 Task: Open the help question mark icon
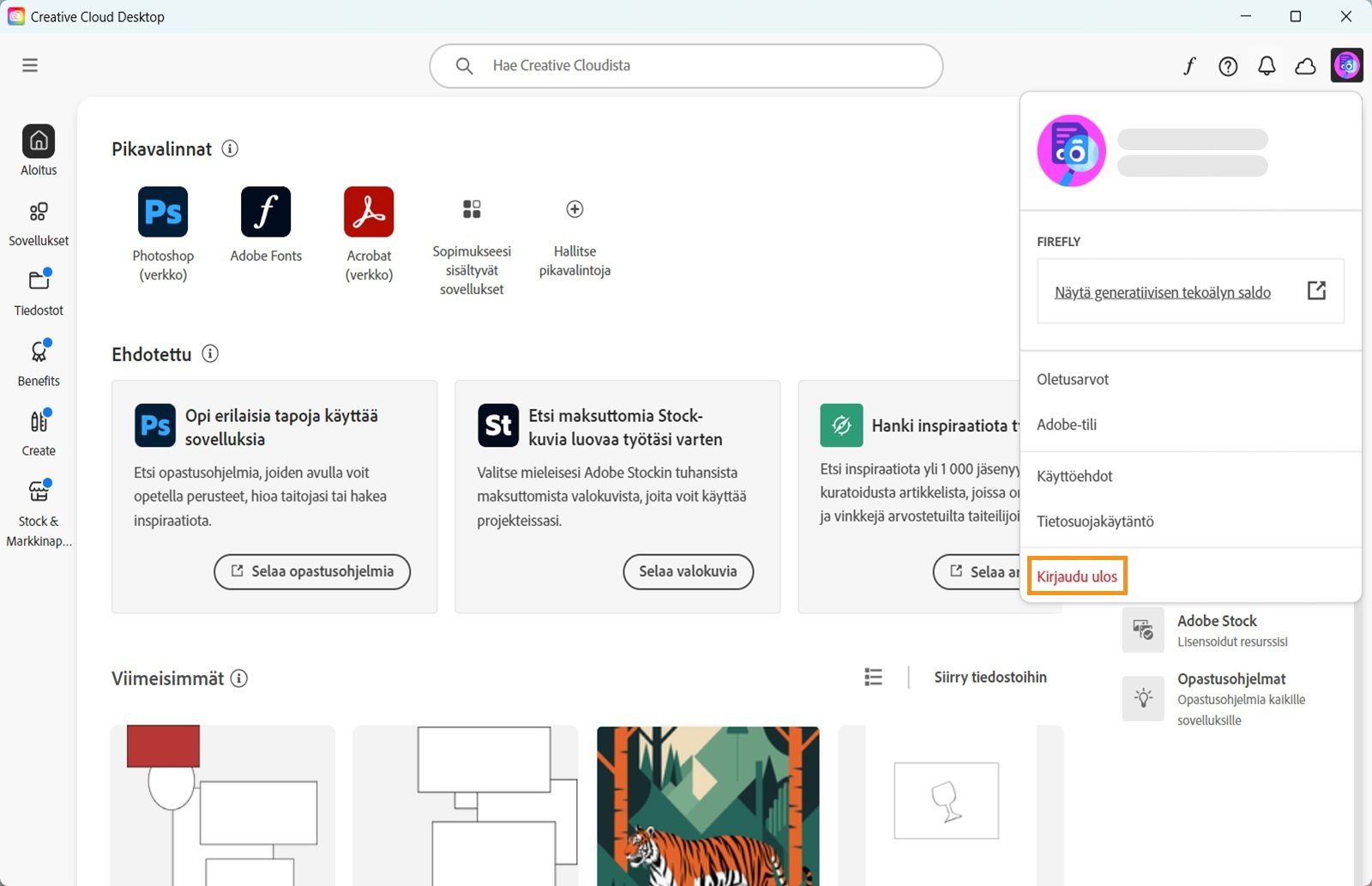coord(1228,66)
